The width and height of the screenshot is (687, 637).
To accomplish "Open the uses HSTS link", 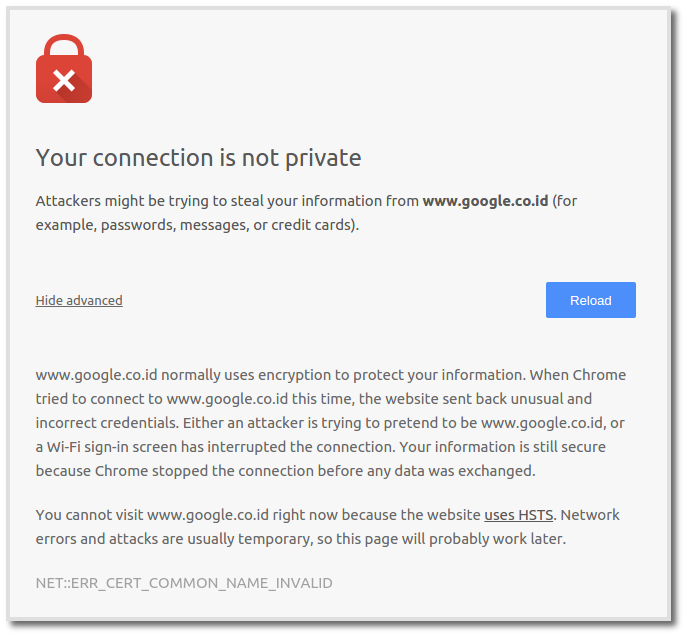I will (518, 515).
